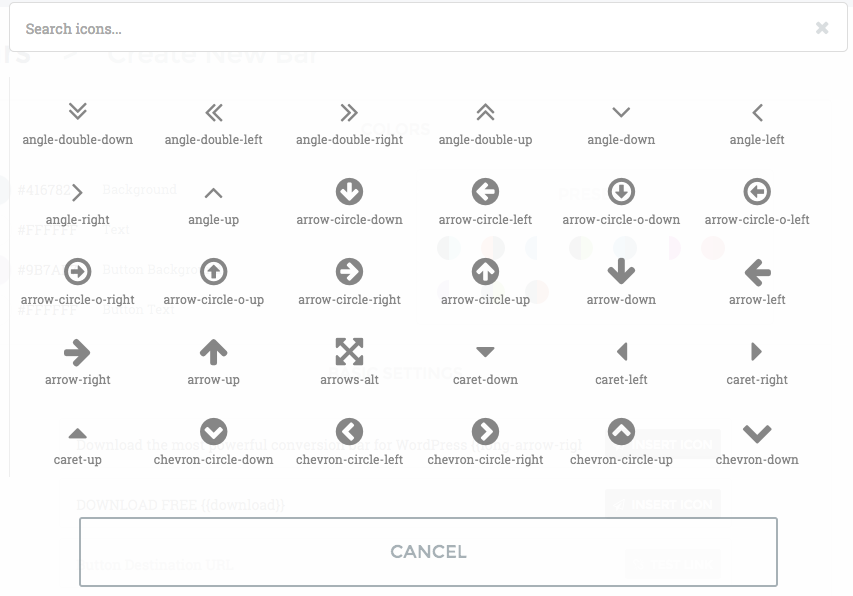The width and height of the screenshot is (853, 596).
Task: Select the angle-double-up icon
Action: [x=485, y=112]
